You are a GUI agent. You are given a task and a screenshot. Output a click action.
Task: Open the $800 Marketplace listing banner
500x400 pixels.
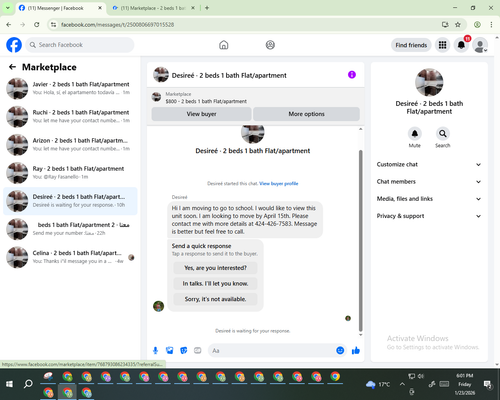(256, 98)
